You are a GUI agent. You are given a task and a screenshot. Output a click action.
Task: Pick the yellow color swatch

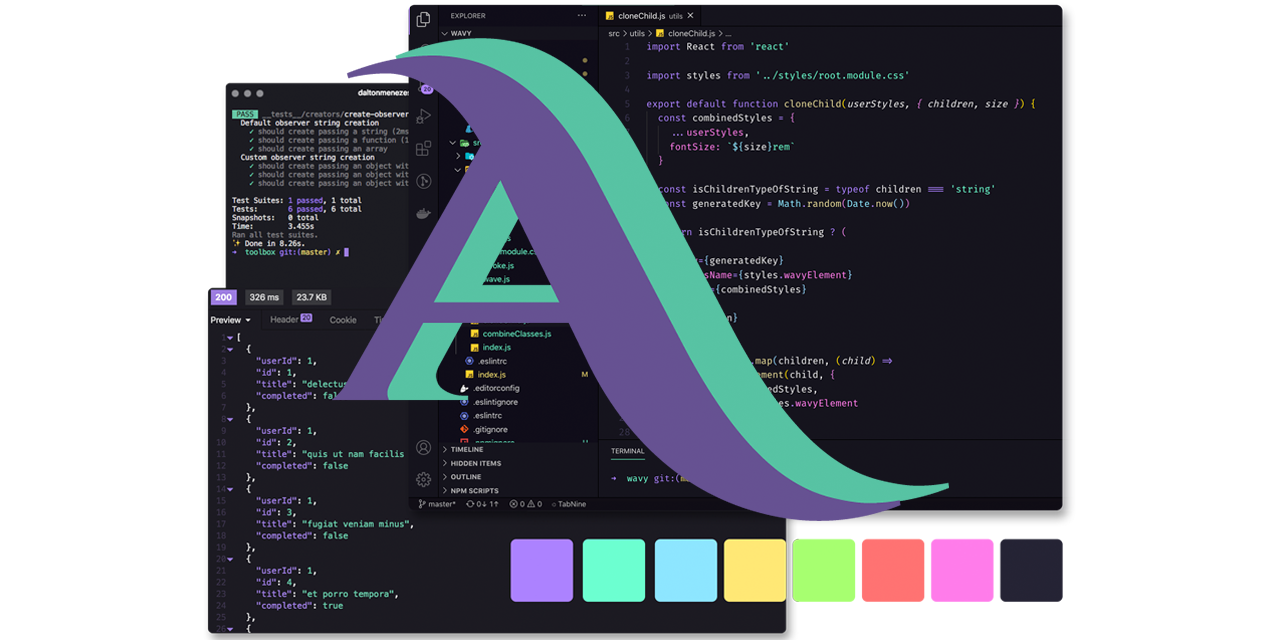pos(755,571)
